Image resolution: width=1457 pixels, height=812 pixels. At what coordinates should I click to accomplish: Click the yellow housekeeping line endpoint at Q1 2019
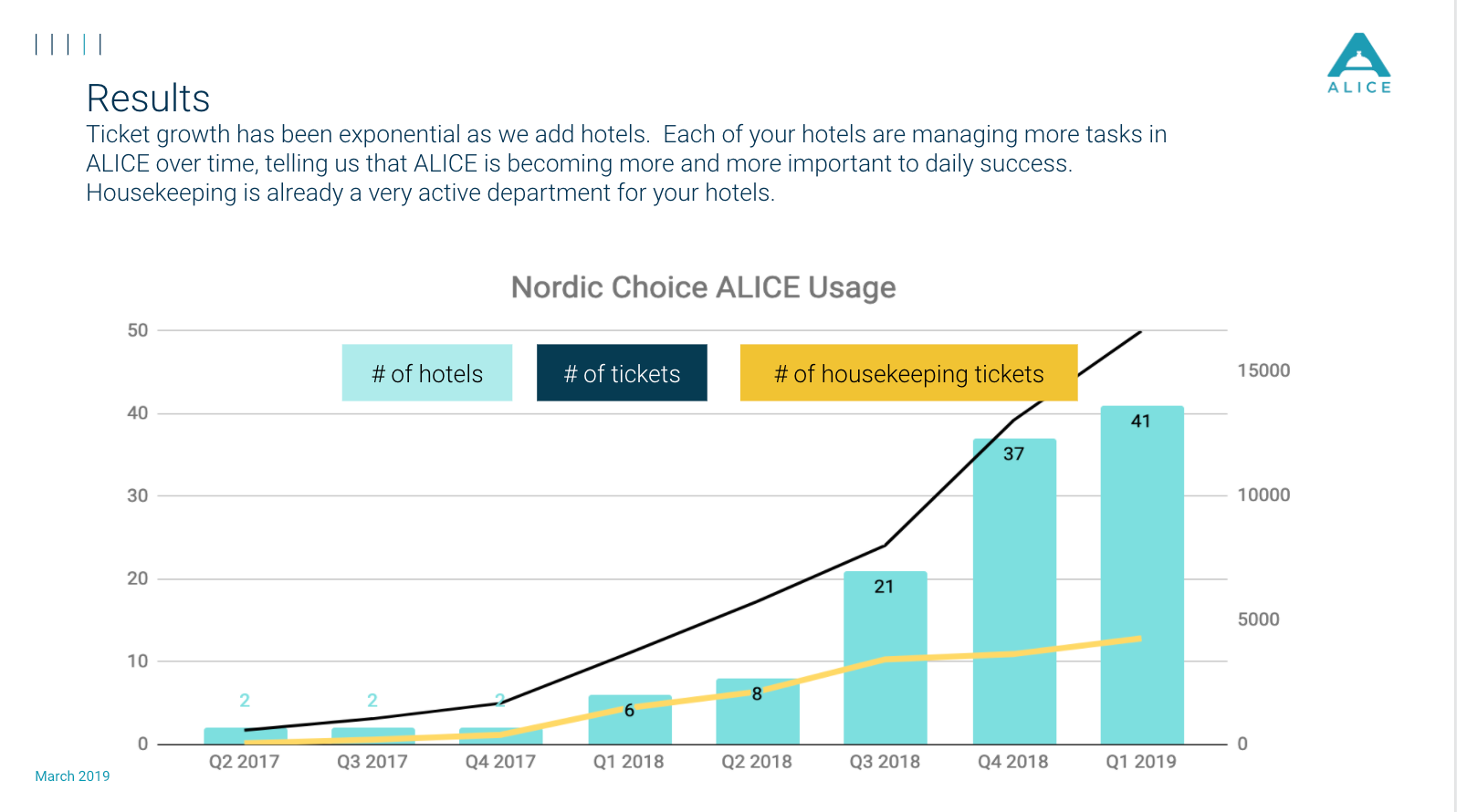tap(1139, 639)
